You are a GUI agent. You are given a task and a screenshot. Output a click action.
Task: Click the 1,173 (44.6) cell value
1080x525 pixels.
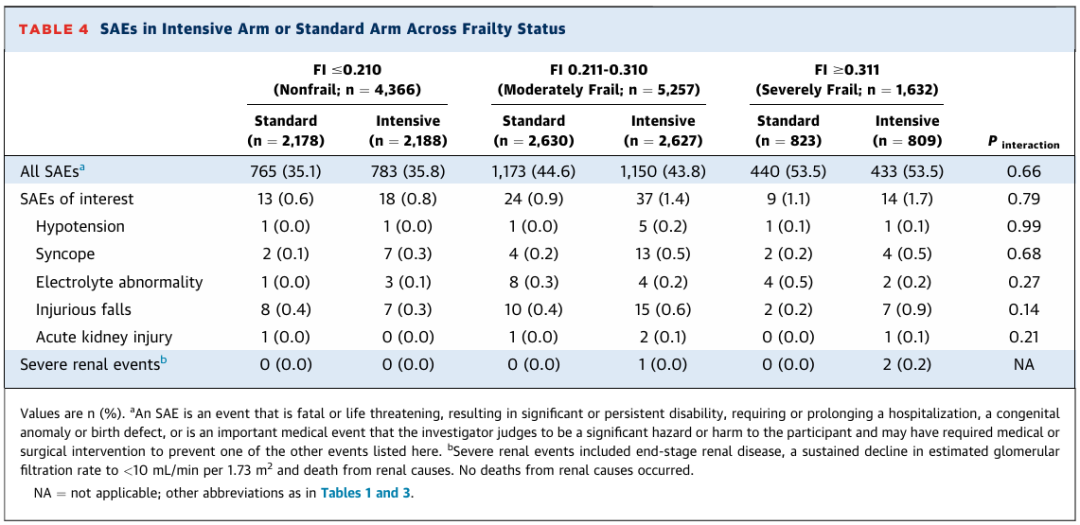pos(533,171)
